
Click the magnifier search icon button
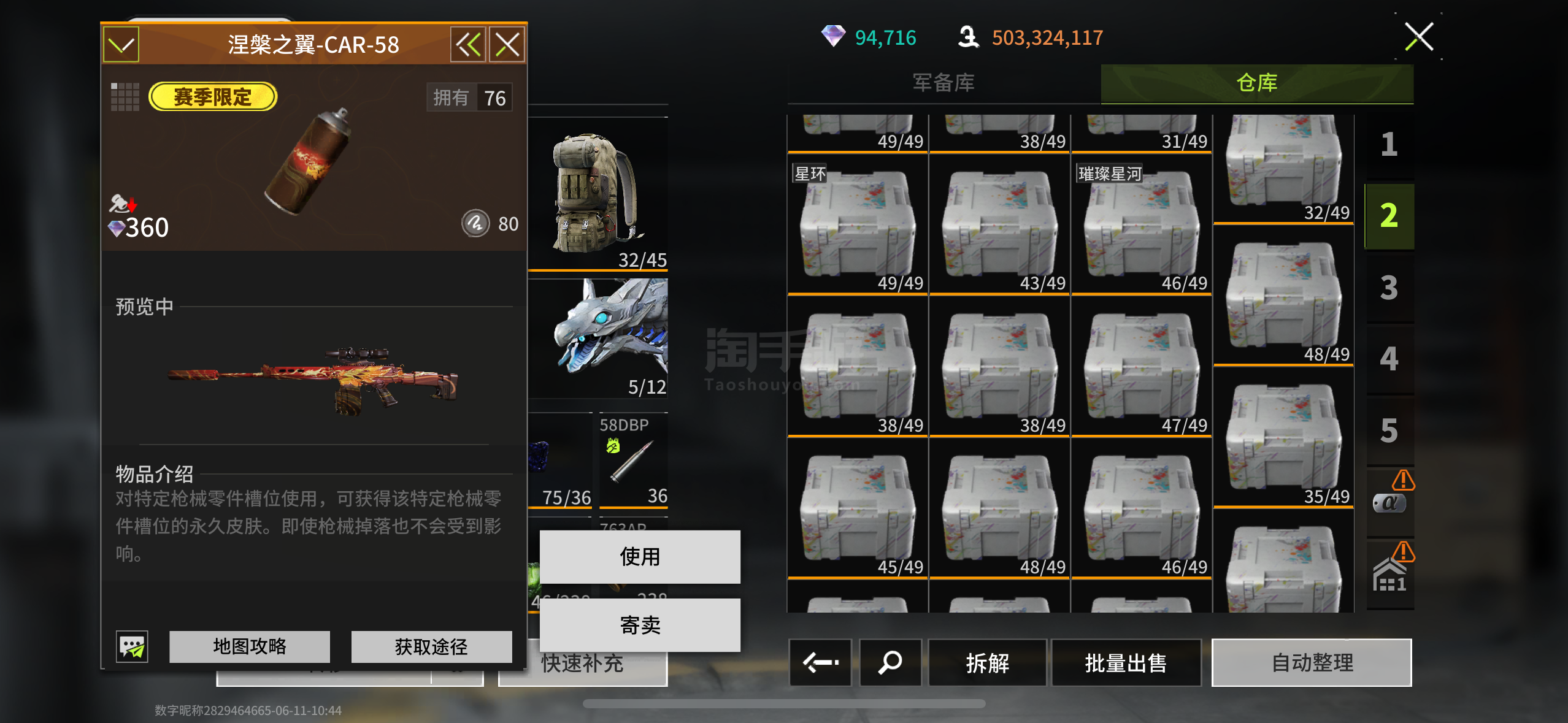click(890, 662)
